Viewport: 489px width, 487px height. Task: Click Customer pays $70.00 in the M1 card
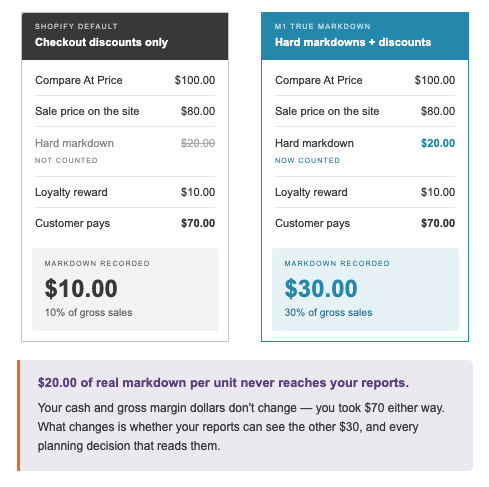[x=365, y=223]
